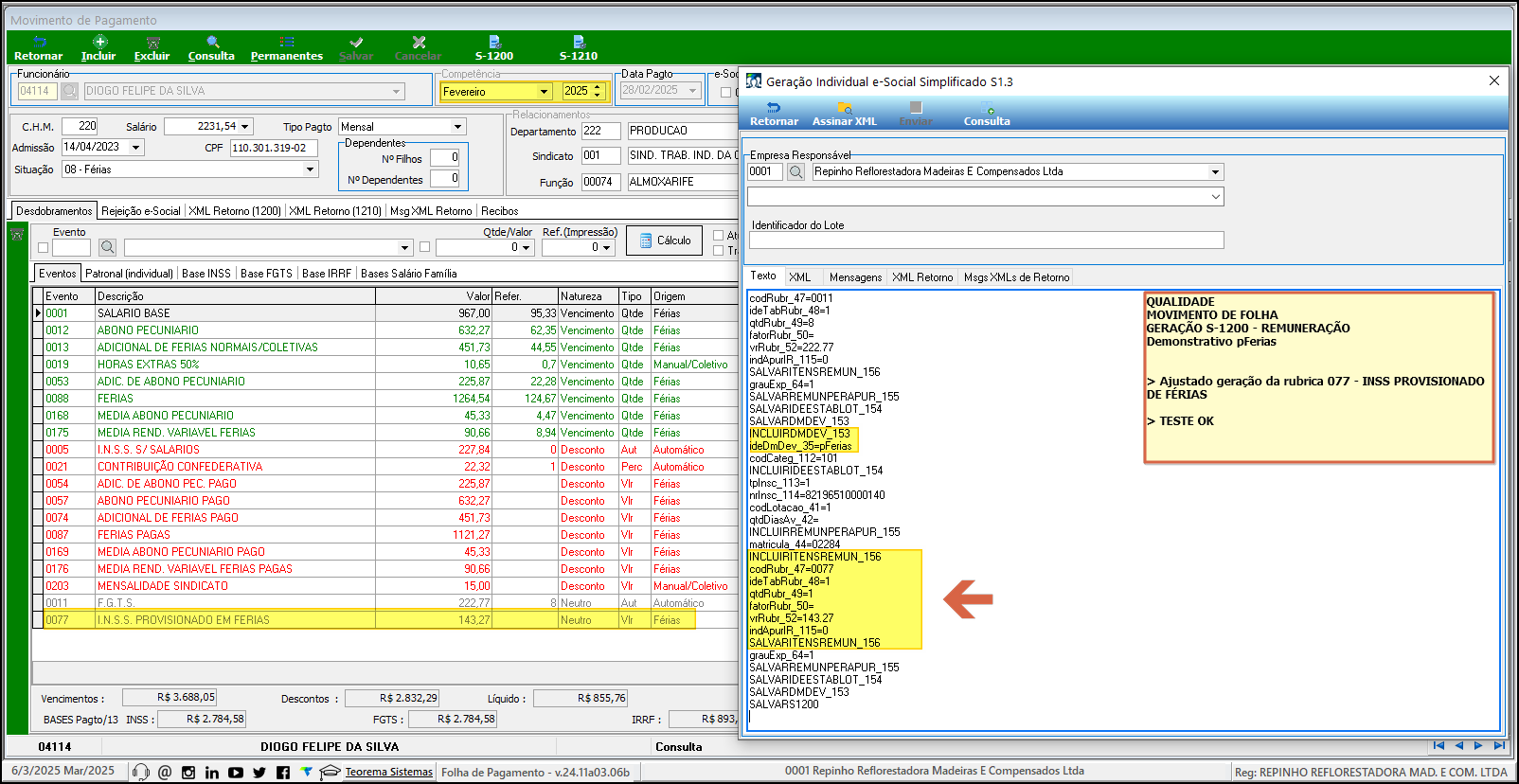This screenshot has height=784, width=1519.
Task: Open the Tipo Pagto Mensal dropdown
Action: click(x=457, y=127)
